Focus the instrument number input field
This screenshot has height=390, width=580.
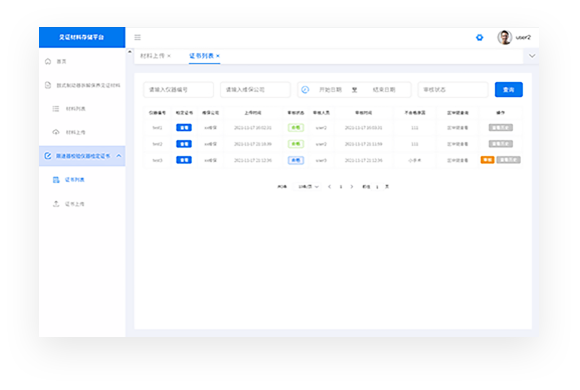pos(178,90)
